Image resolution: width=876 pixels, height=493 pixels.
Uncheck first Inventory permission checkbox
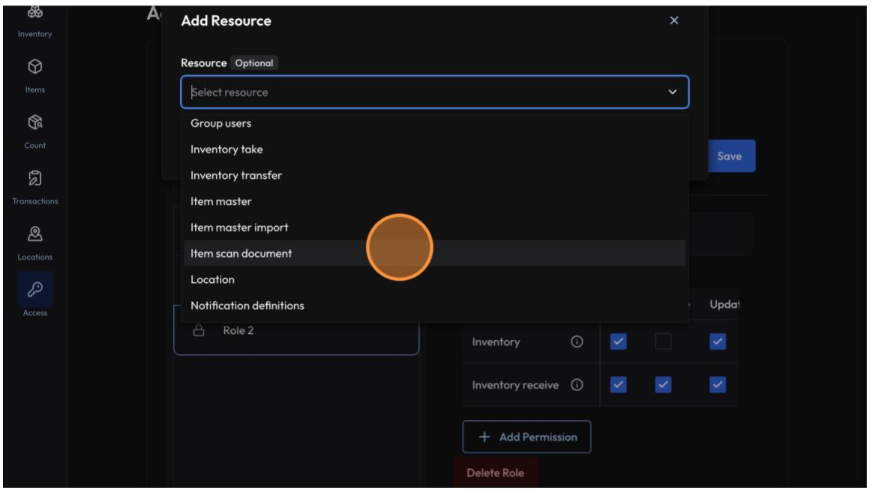click(618, 342)
